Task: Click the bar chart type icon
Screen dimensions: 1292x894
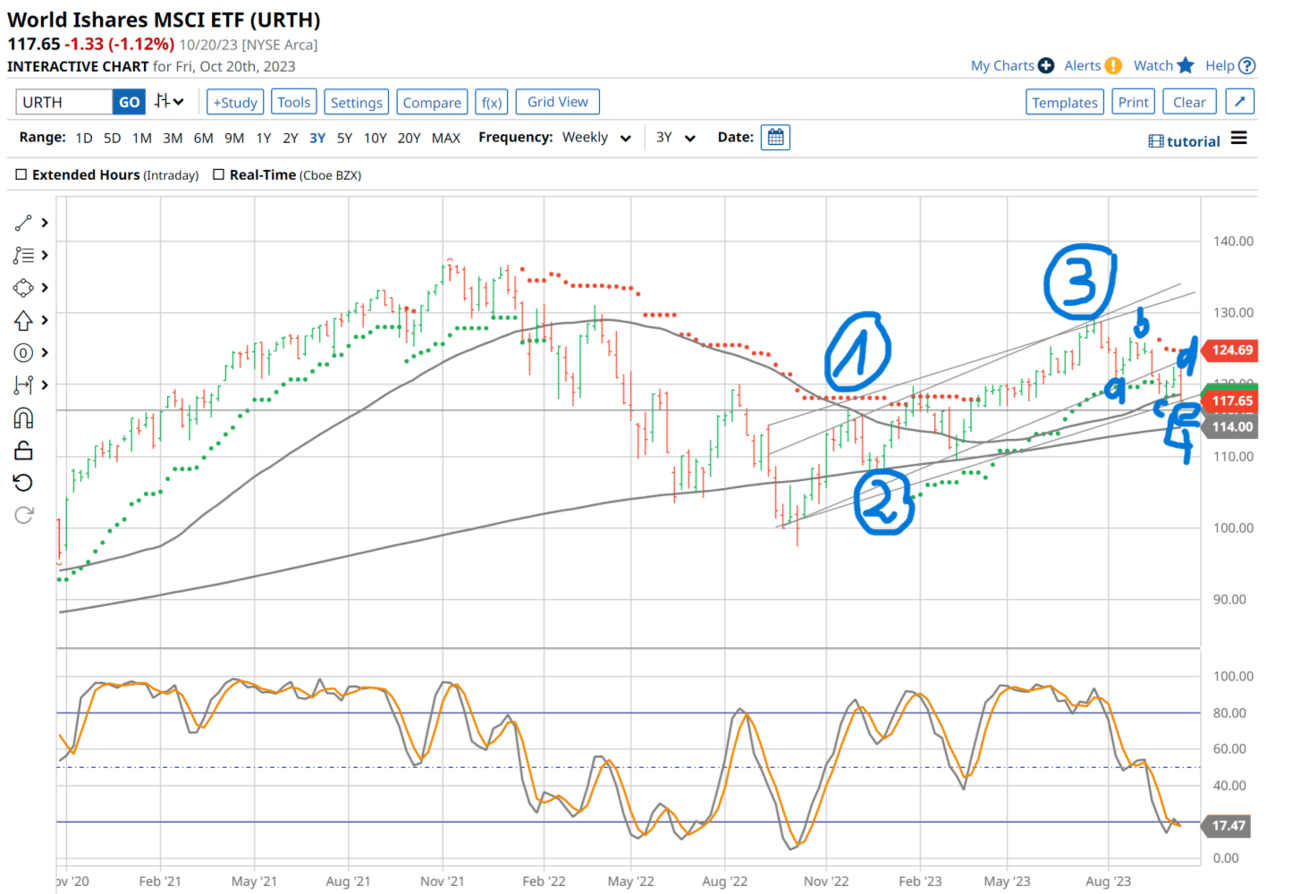Action: 162,101
